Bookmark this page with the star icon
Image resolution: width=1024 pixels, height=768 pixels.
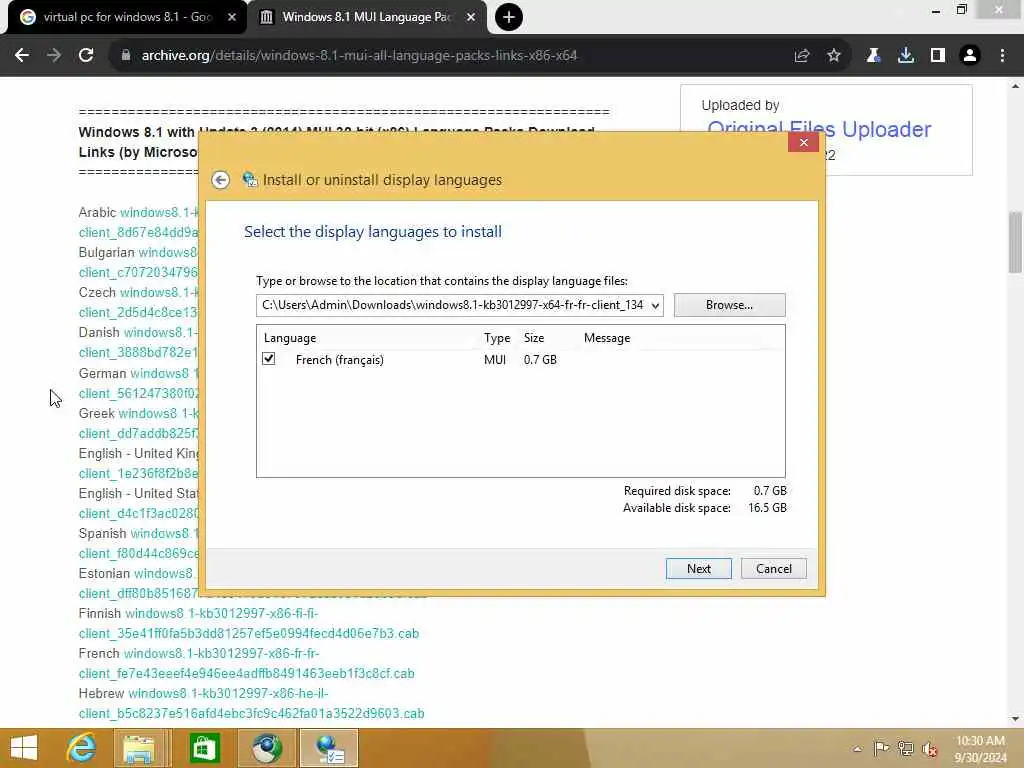tap(834, 56)
